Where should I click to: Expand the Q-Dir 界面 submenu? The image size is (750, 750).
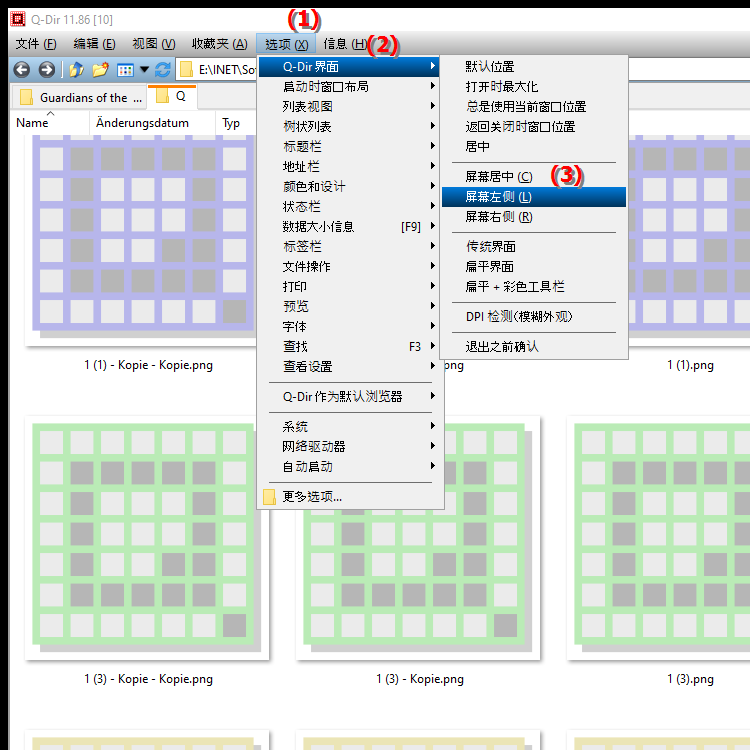(x=349, y=66)
